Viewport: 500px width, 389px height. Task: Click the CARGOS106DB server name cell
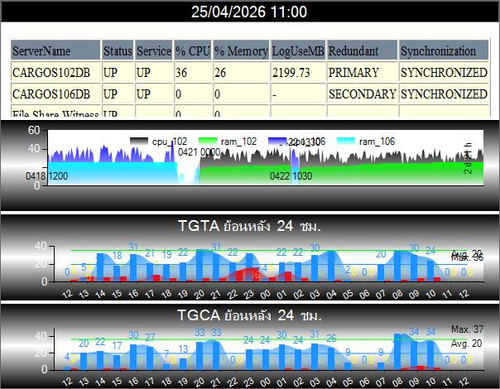55,94
